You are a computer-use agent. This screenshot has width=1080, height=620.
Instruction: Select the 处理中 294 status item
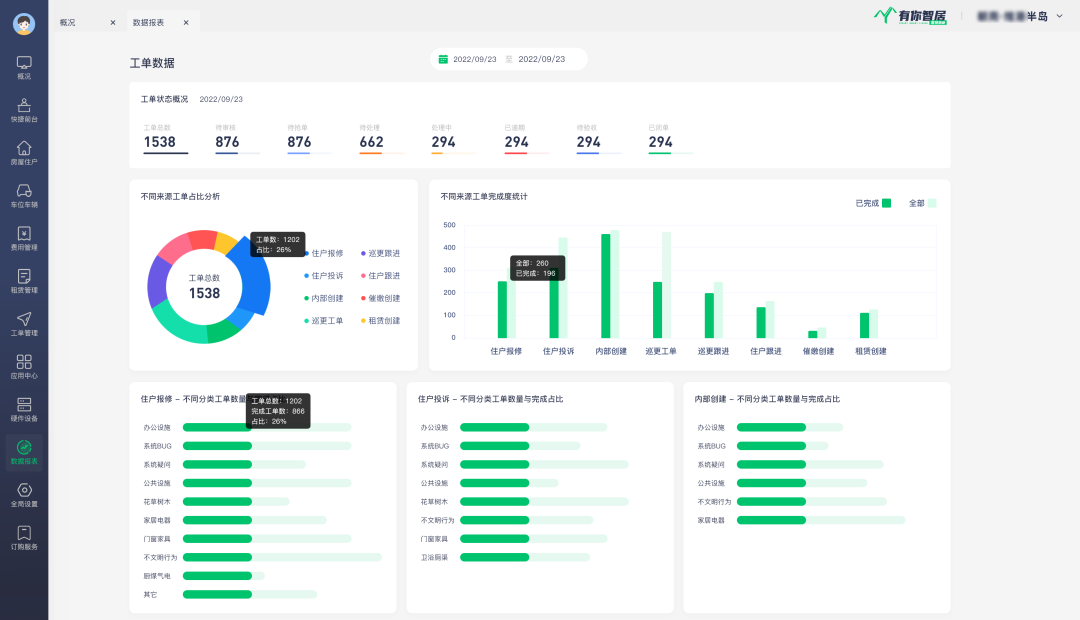pyautogui.click(x=453, y=138)
